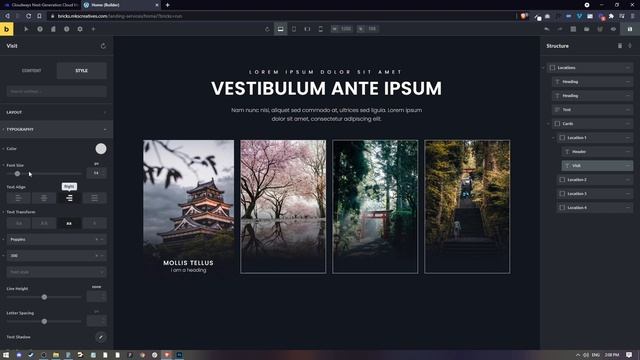This screenshot has width=640, height=360.
Task: Click the MOLLIS TELLUS card heading
Action: (x=188, y=263)
